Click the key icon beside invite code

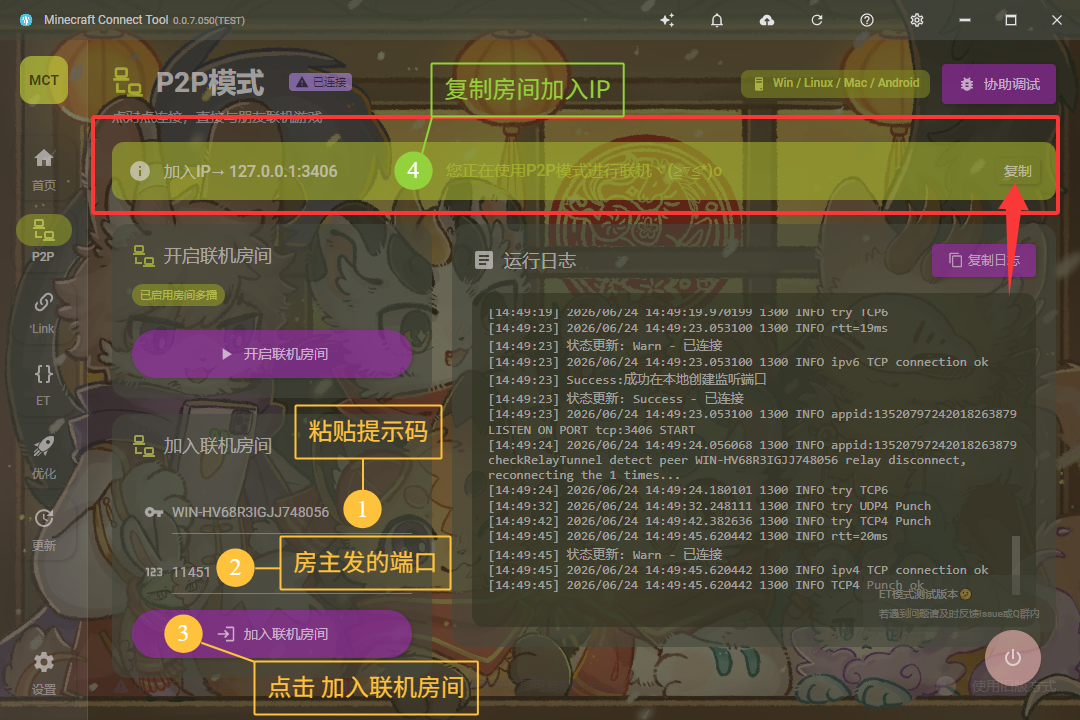pyautogui.click(x=154, y=512)
